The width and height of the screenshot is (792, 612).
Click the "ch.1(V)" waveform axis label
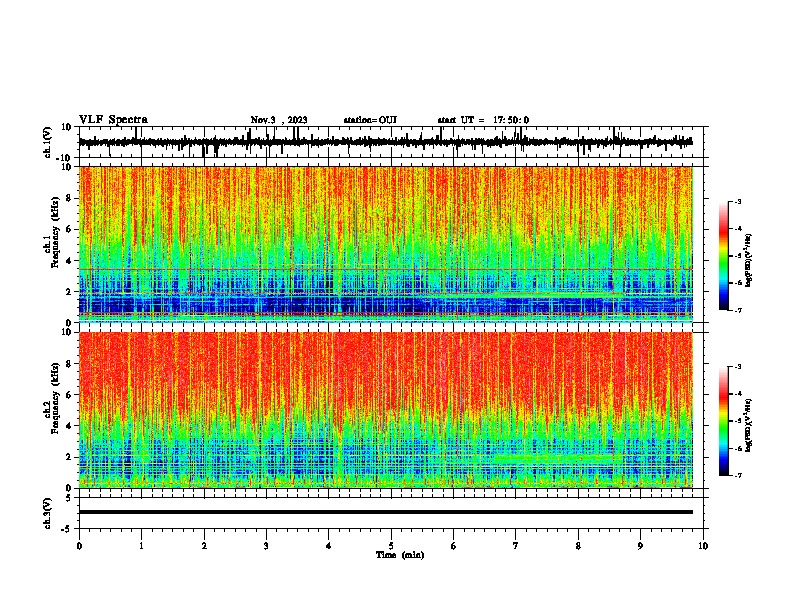pos(47,142)
